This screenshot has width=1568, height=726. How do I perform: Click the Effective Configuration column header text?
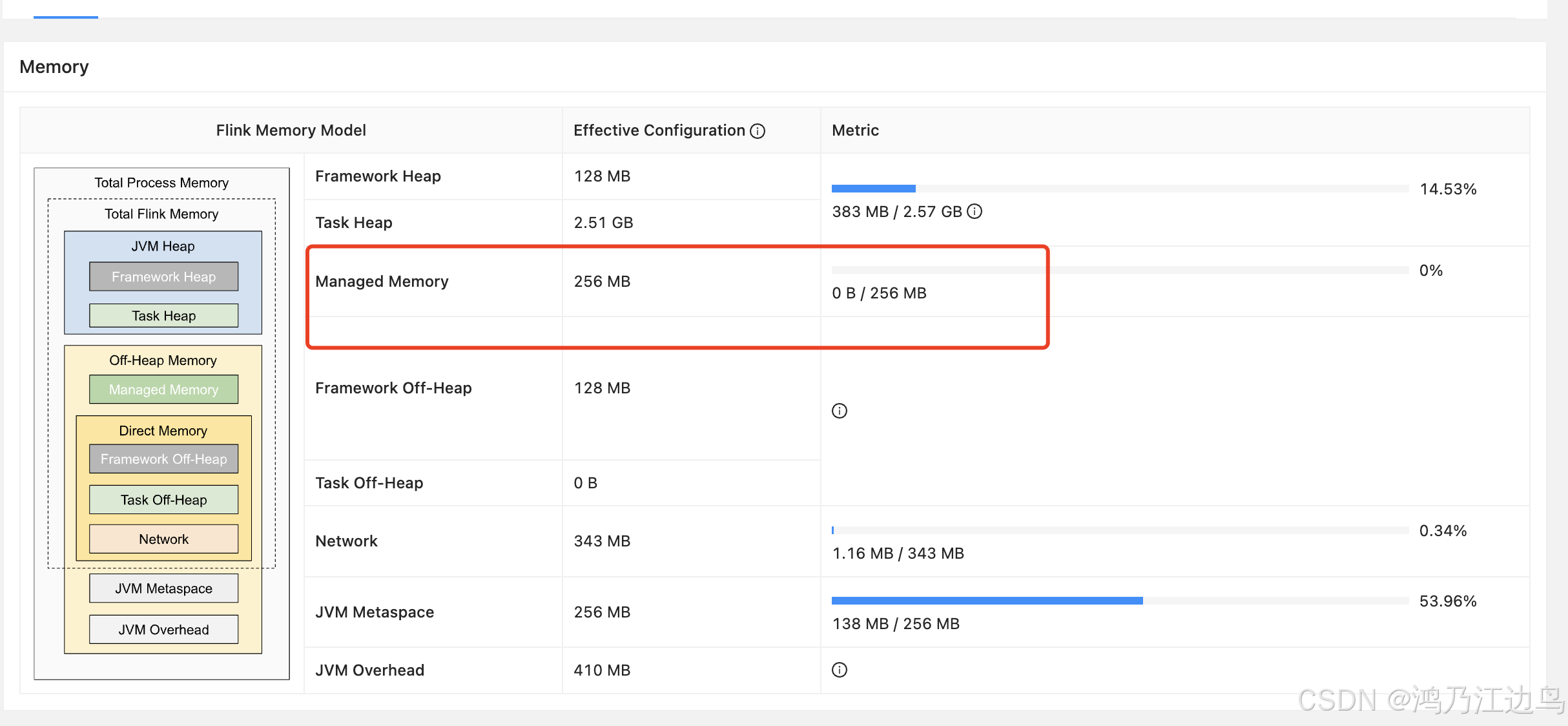[659, 130]
